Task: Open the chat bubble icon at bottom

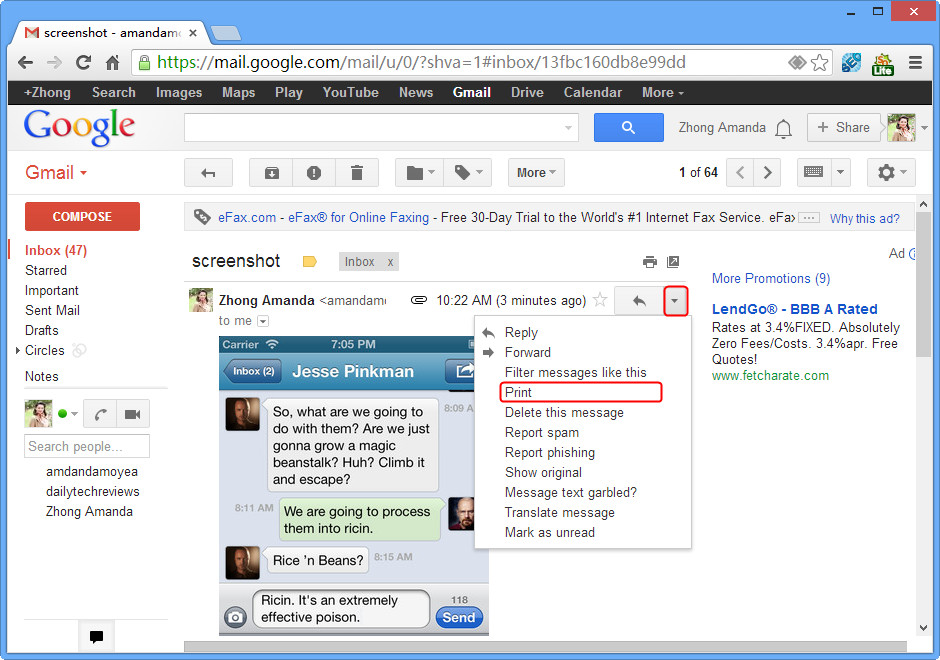Action: (97, 637)
